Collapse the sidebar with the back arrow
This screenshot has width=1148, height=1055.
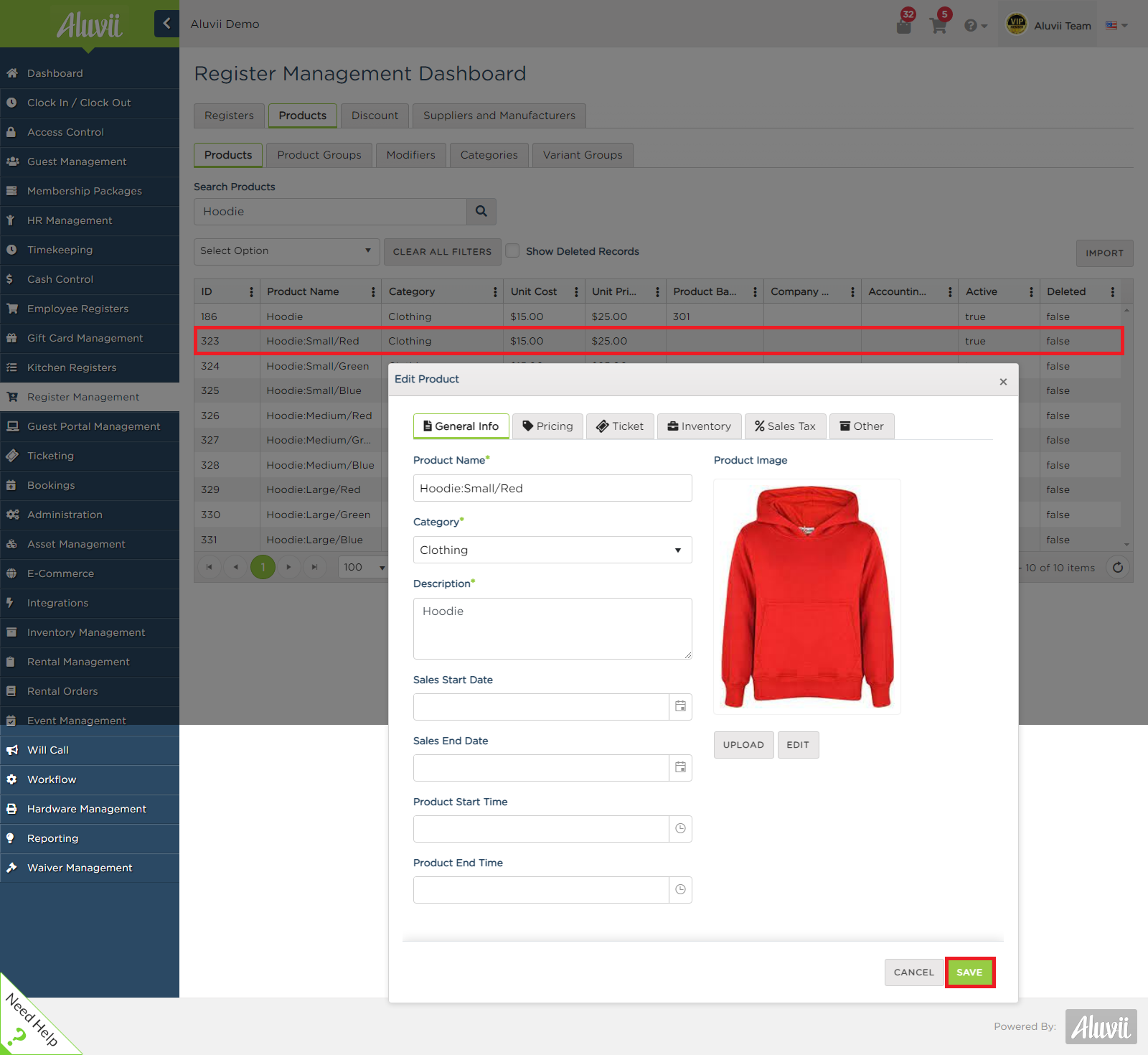[166, 24]
